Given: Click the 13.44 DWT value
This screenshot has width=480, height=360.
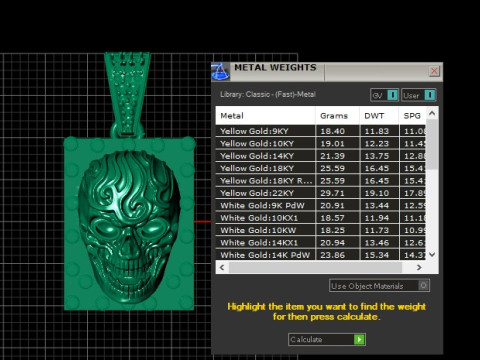Looking at the screenshot, I should pos(377,206).
